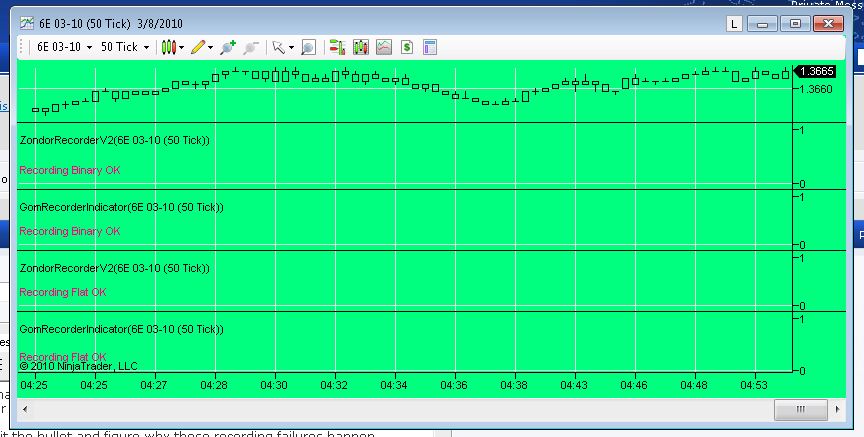Image resolution: width=864 pixels, height=437 pixels.
Task: Minimize the chart window
Action: [x=763, y=24]
